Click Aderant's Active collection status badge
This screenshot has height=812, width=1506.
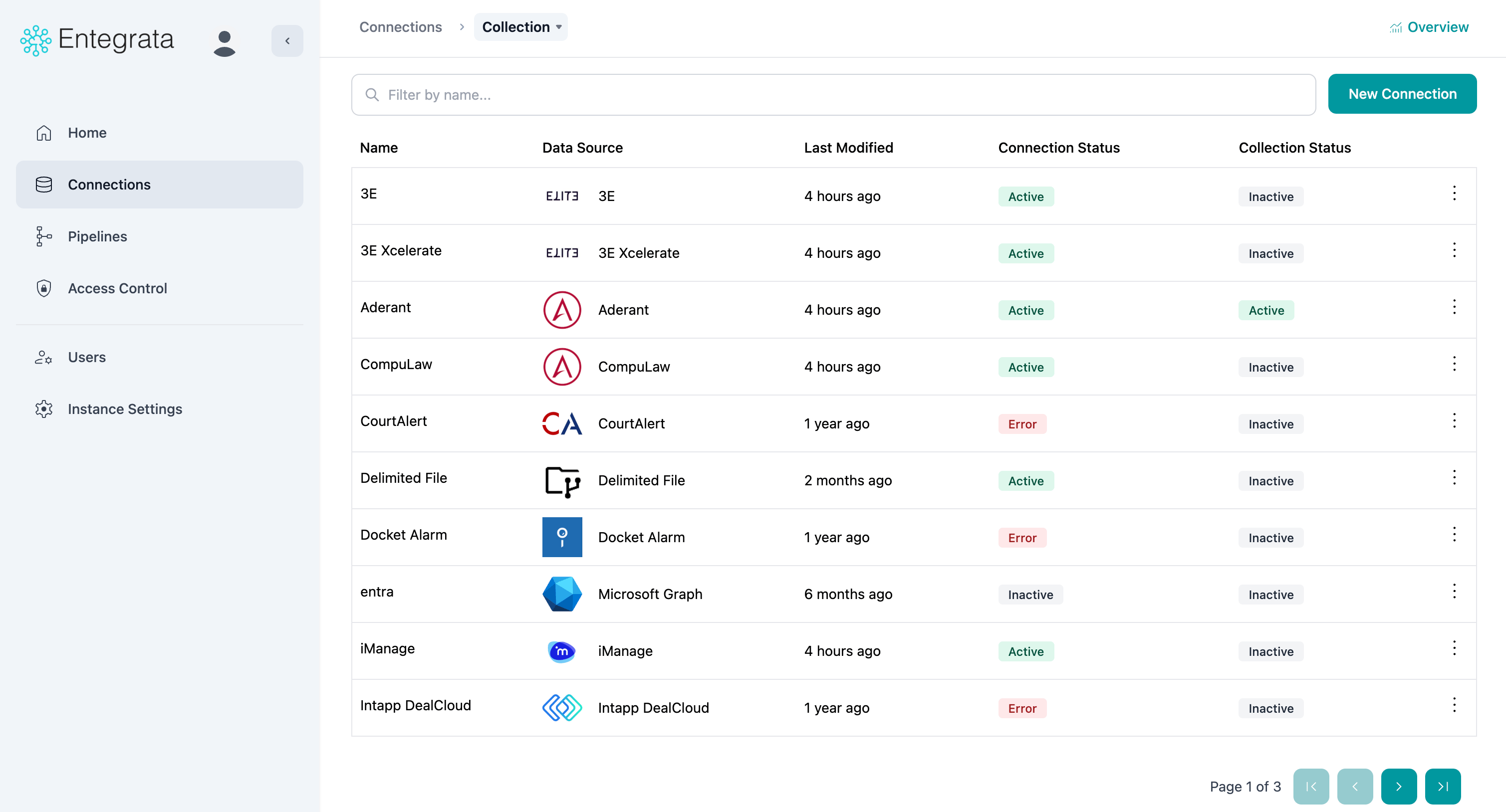(x=1266, y=310)
